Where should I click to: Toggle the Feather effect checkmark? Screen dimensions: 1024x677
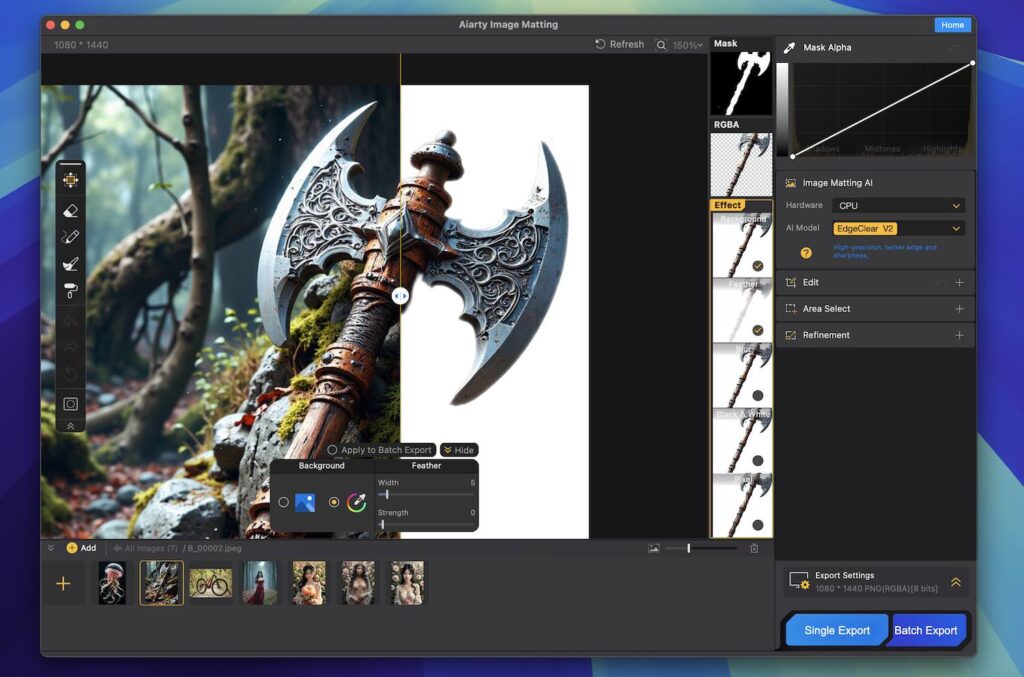[758, 330]
